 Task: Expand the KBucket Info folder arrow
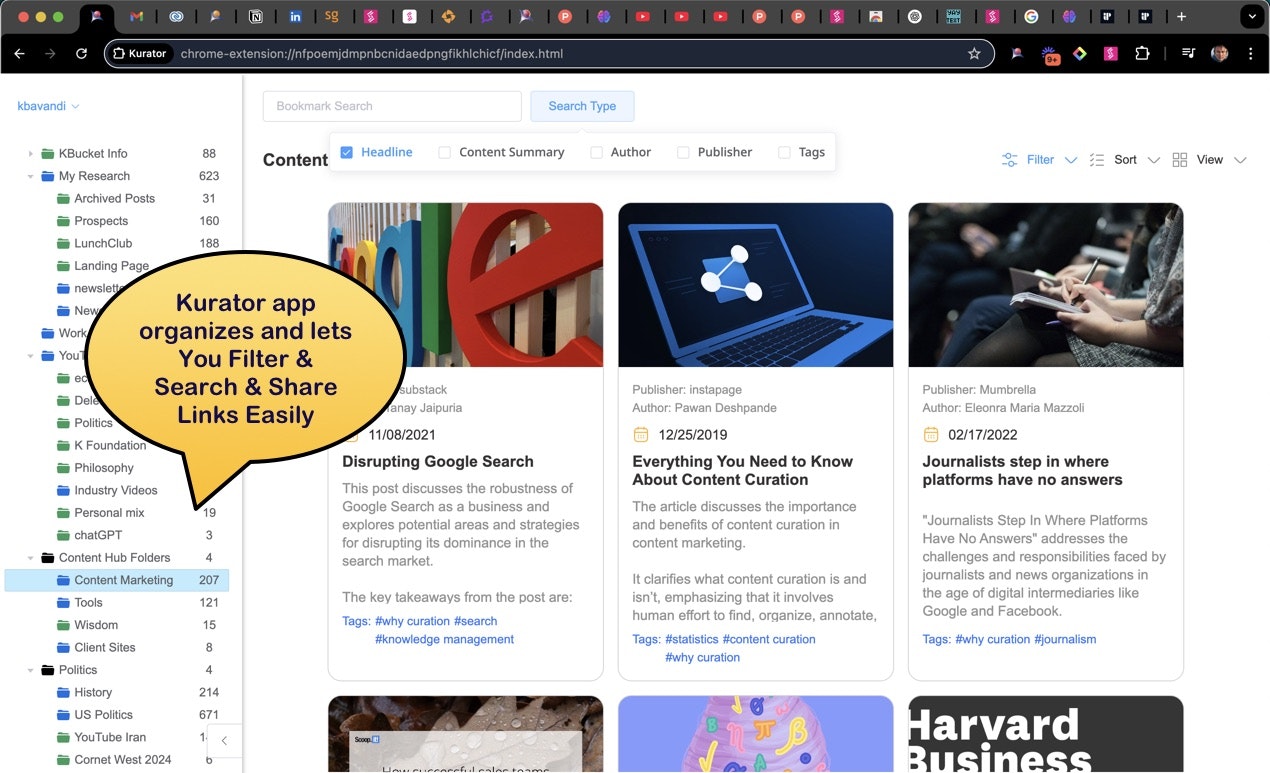point(31,154)
